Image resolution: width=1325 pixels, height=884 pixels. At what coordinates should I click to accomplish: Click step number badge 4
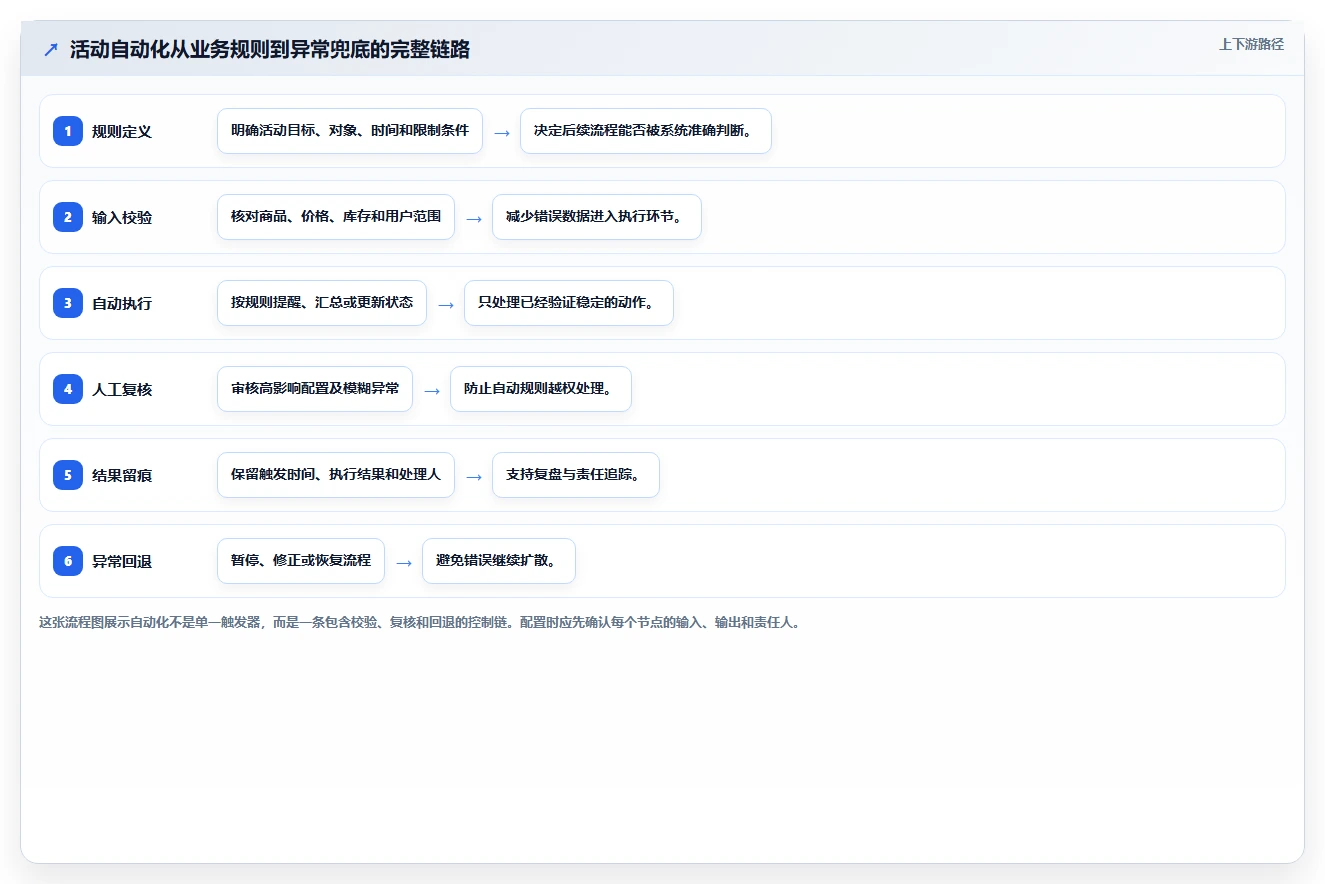click(x=68, y=388)
